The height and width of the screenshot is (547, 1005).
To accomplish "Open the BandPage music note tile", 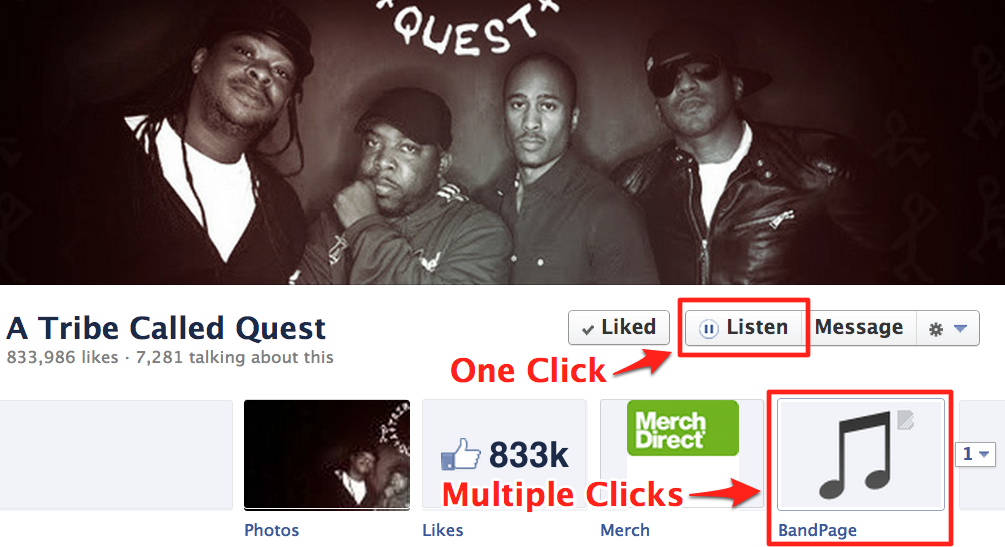I will tap(861, 454).
